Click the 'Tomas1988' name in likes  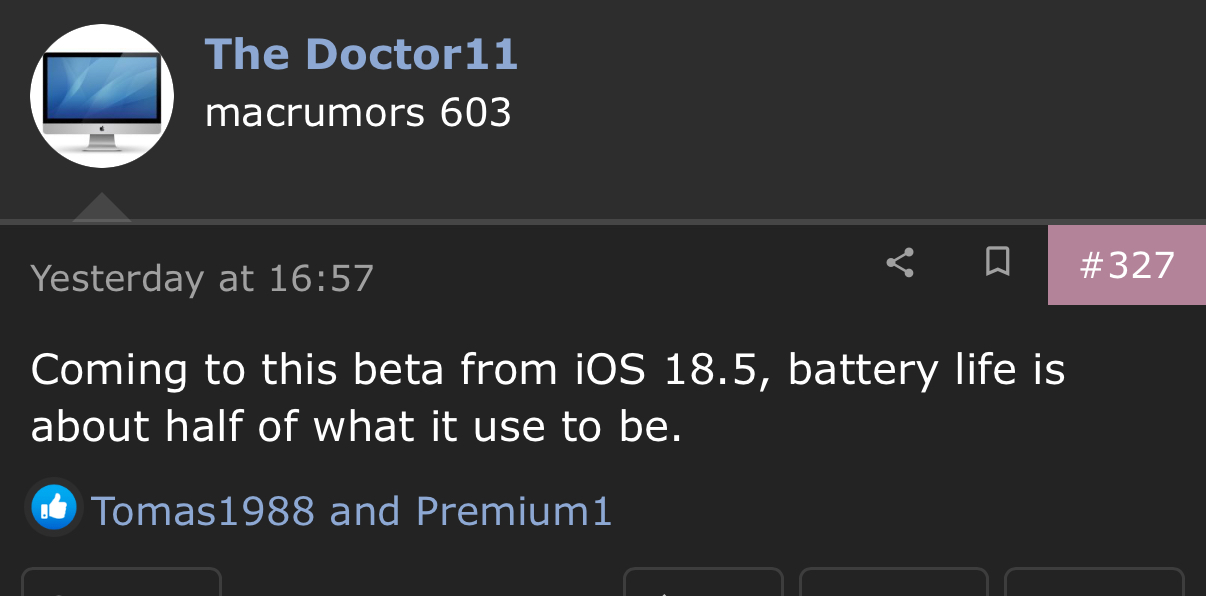coord(203,511)
